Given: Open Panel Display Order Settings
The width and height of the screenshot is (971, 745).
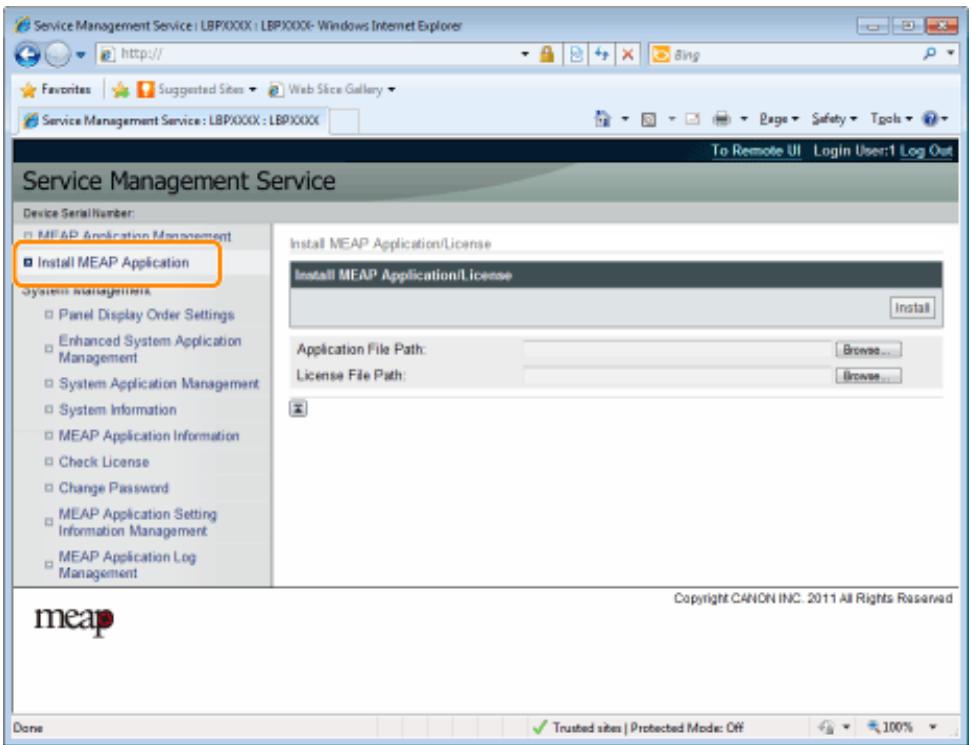Looking at the screenshot, I should coord(146,315).
